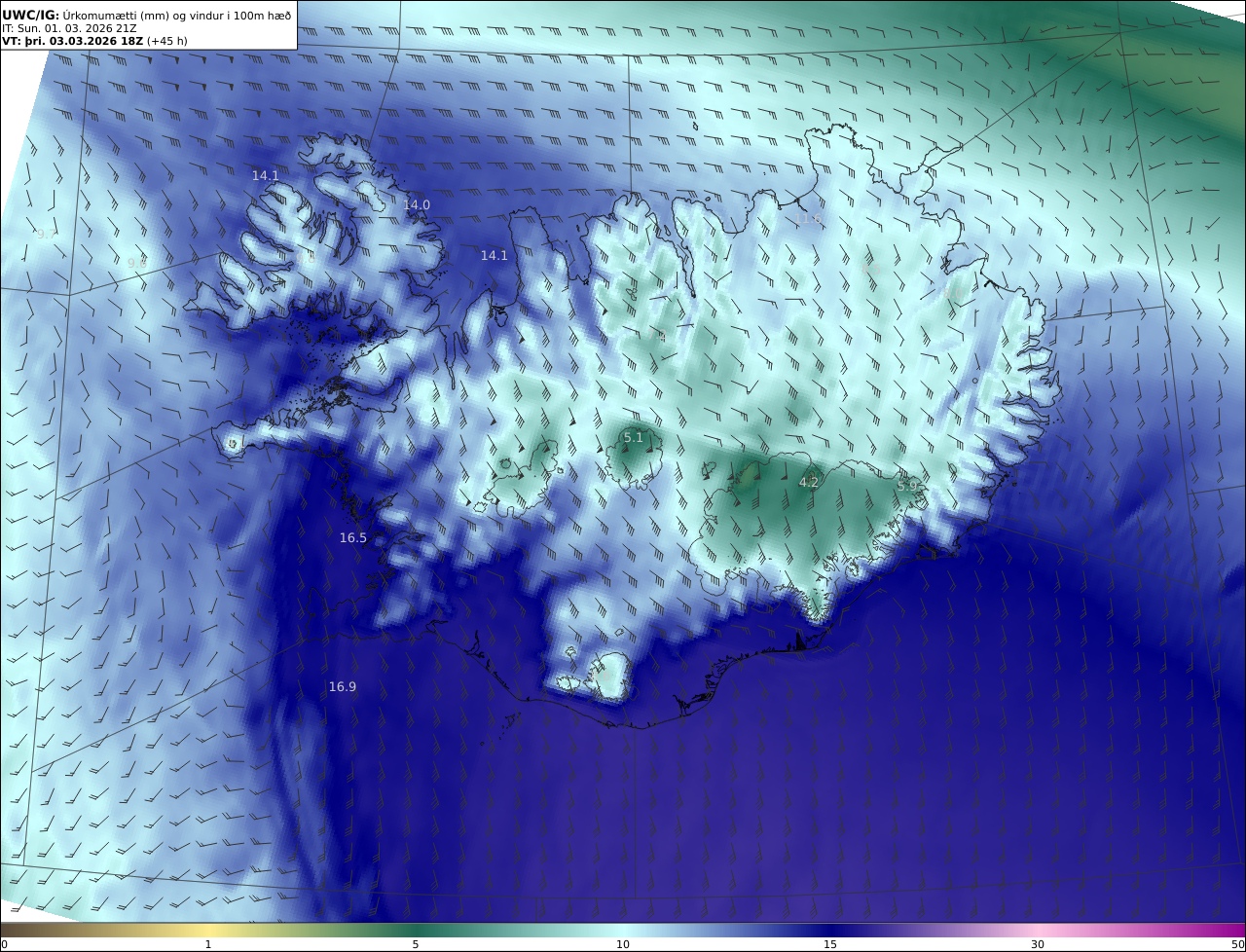Click the 5 tick label on the color scale
Viewport: 1246px width, 952px height.
coord(416,944)
